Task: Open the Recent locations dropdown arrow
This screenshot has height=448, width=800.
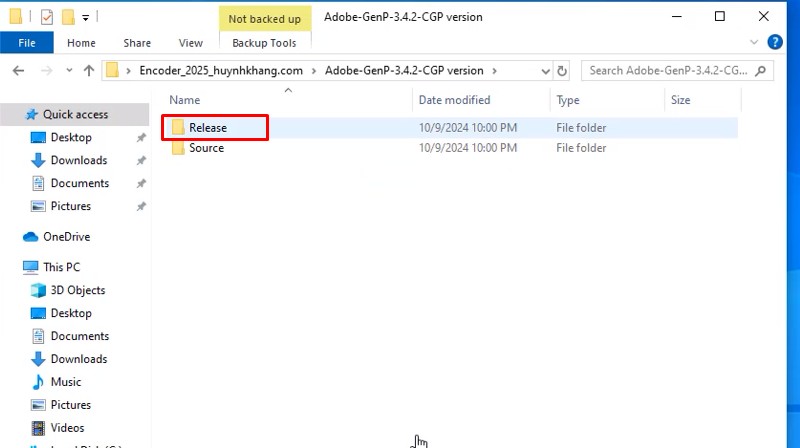Action: (69, 71)
